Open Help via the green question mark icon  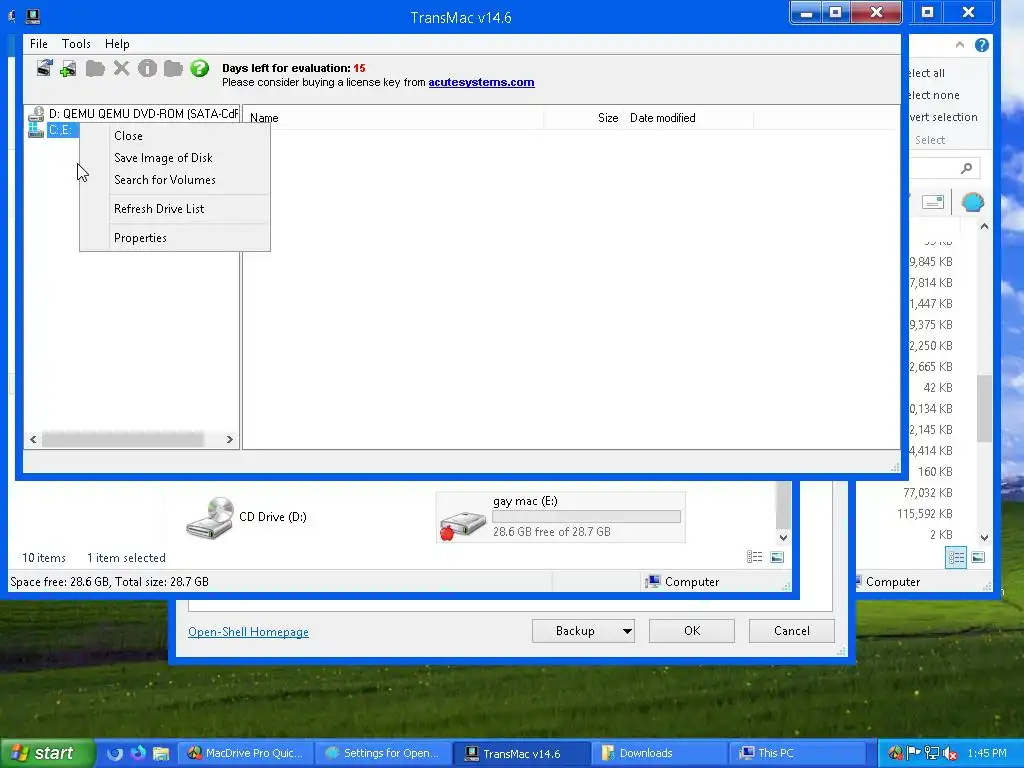[199, 68]
